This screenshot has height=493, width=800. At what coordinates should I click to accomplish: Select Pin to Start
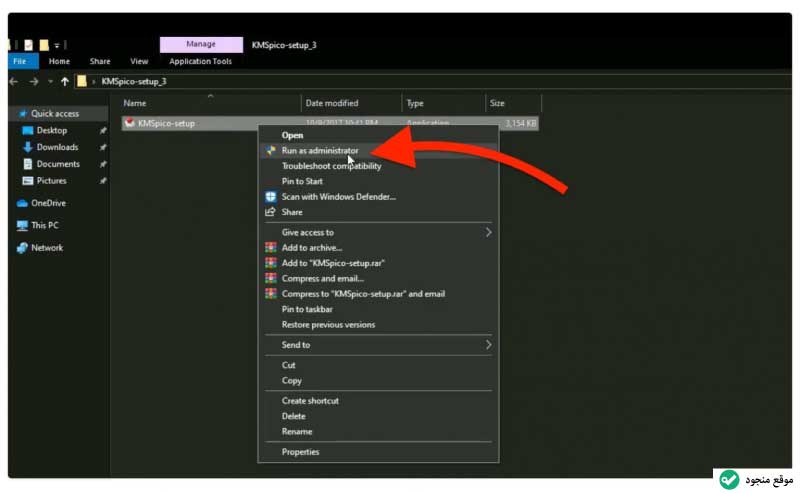tap(302, 181)
